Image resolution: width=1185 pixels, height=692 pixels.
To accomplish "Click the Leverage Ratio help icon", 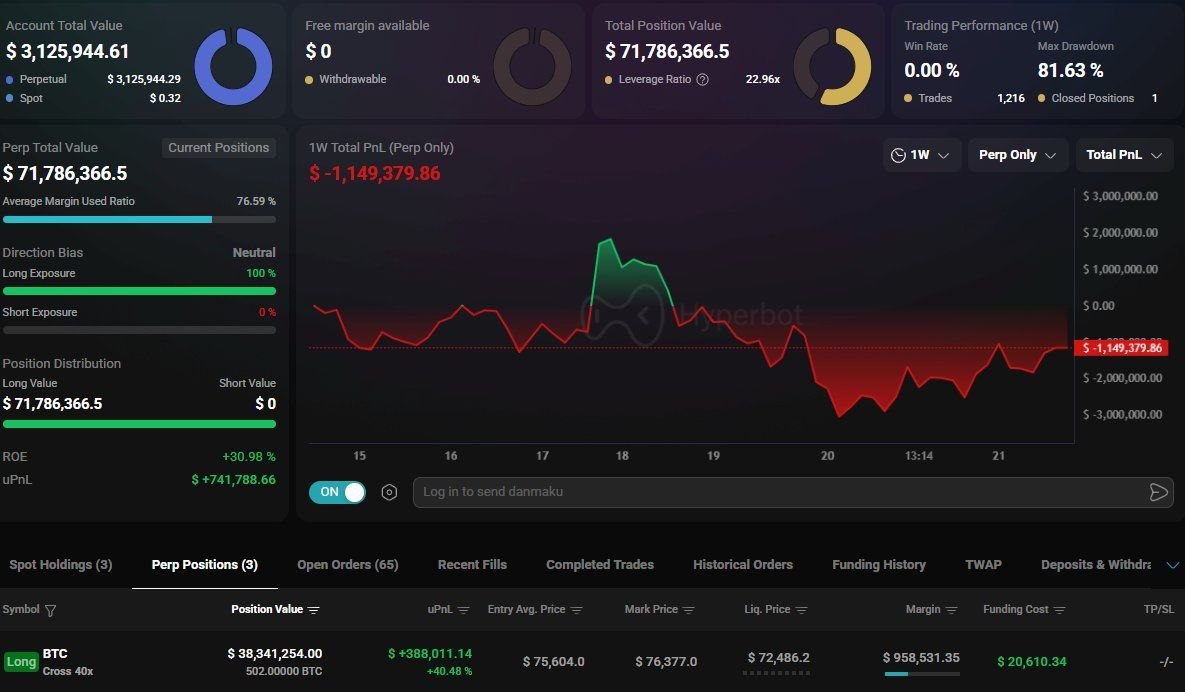I will click(x=702, y=80).
